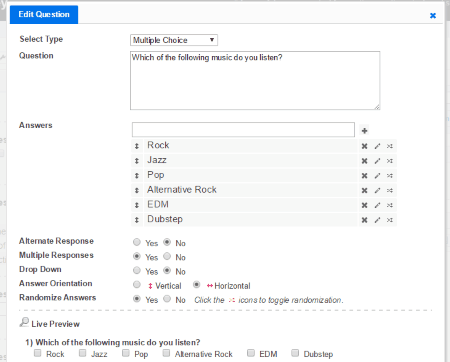Toggle randomization icon for Dubstep answer
This screenshot has height=362, width=450.
pos(390,220)
